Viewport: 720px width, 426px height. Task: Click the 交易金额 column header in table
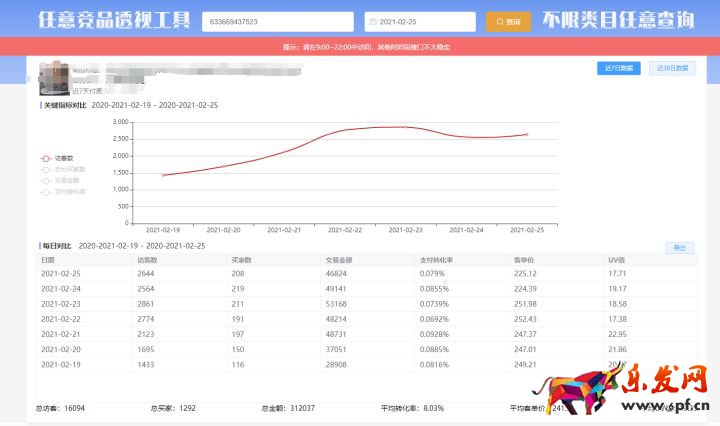338,260
